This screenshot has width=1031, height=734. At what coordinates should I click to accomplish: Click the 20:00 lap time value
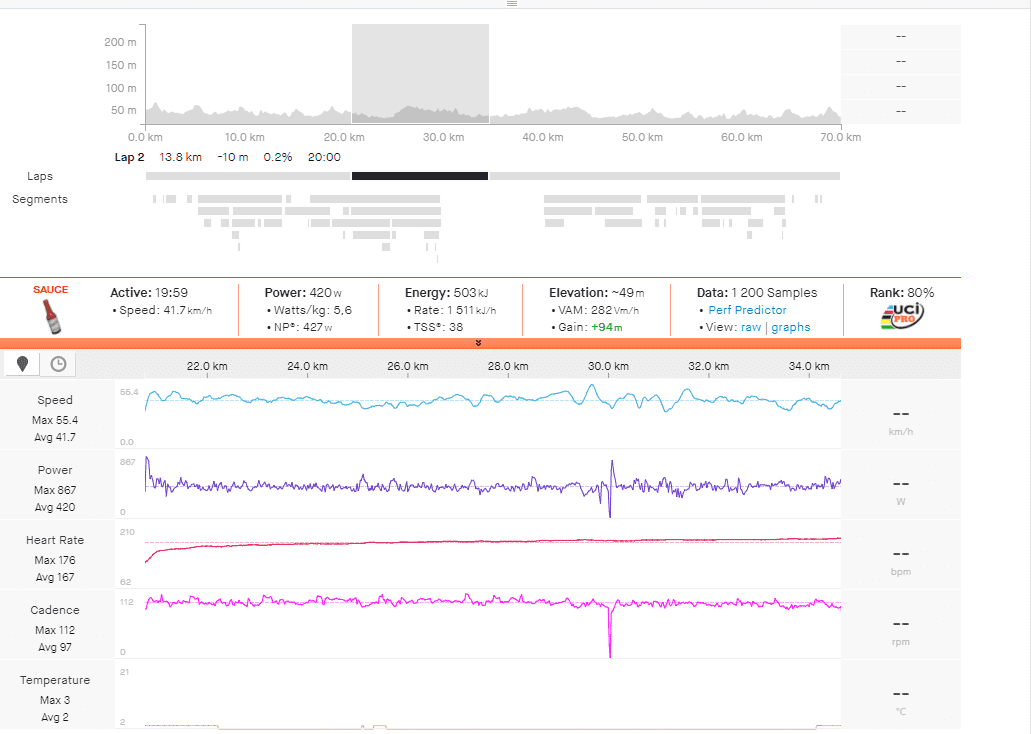324,157
